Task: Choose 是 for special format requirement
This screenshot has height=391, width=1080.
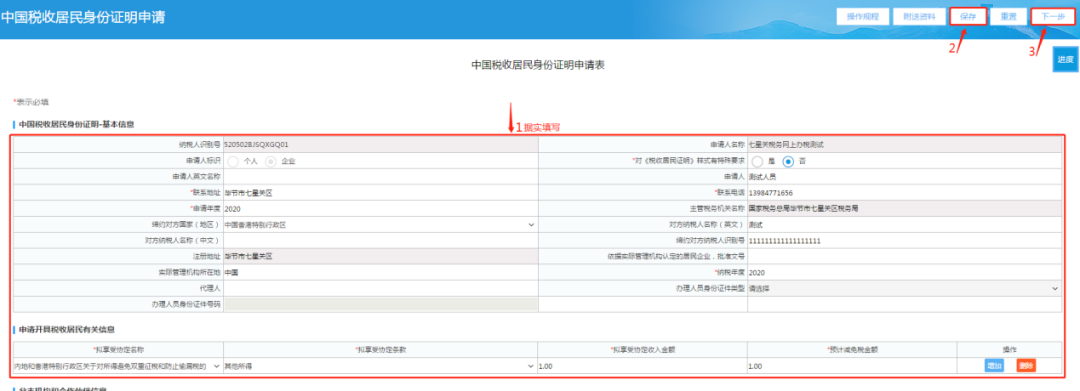Action: point(758,161)
